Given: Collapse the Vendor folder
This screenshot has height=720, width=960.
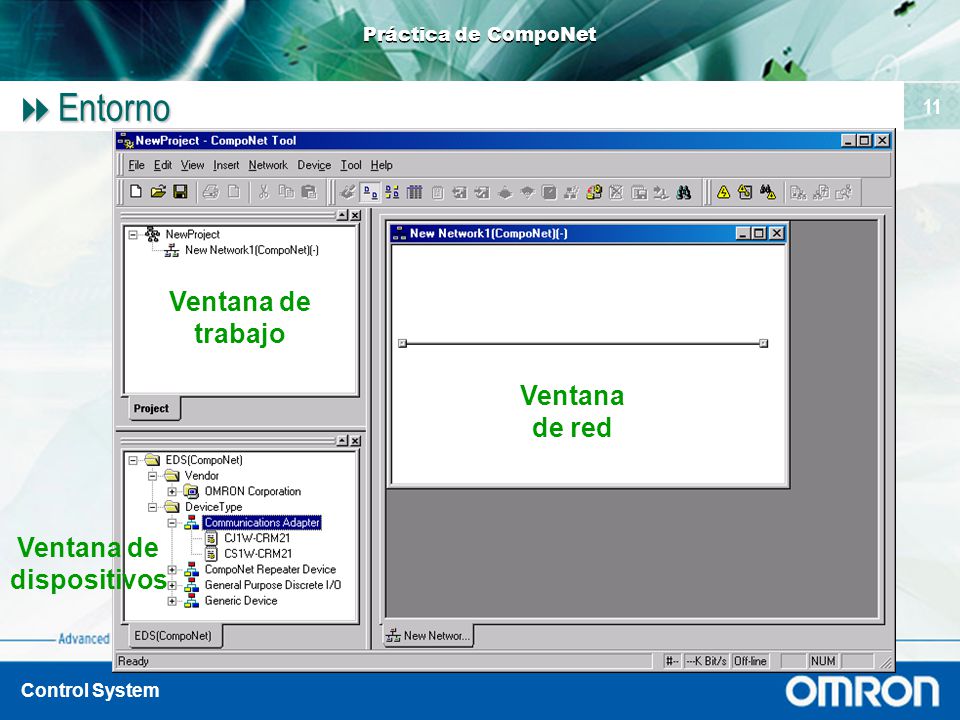Looking at the screenshot, I should pos(152,476).
